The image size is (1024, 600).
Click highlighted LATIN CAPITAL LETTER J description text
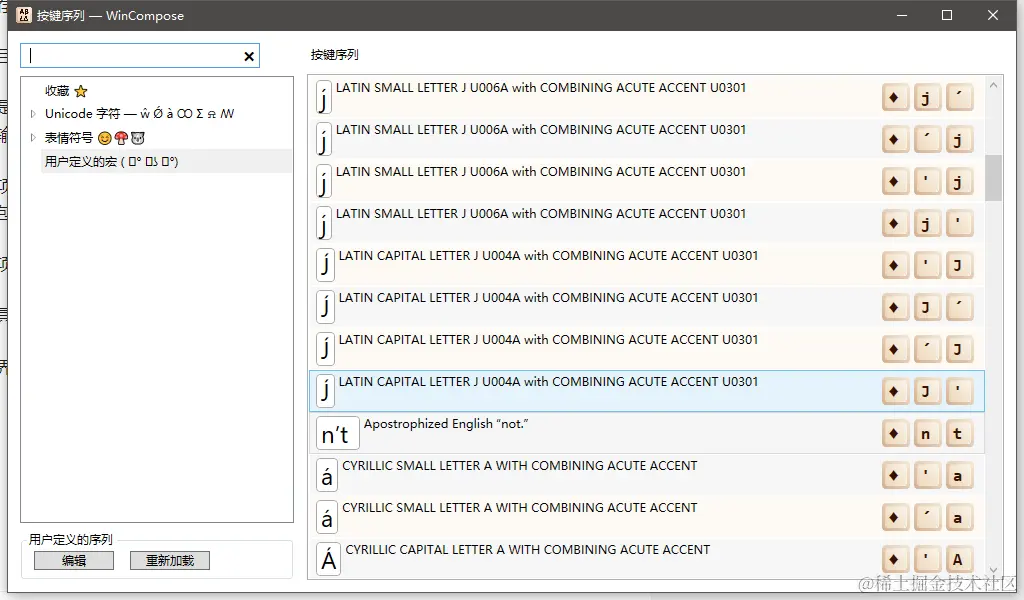click(x=548, y=382)
